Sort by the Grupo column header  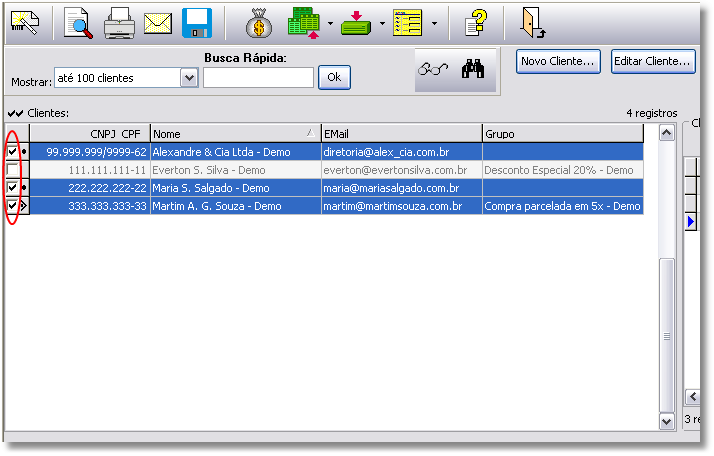[x=562, y=134]
